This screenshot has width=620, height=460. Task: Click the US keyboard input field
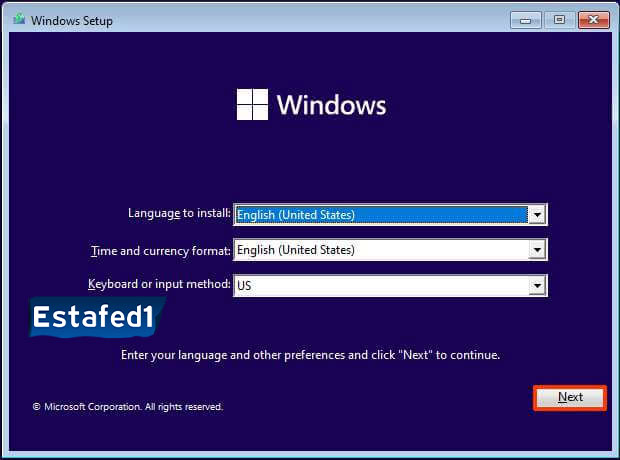(x=380, y=285)
